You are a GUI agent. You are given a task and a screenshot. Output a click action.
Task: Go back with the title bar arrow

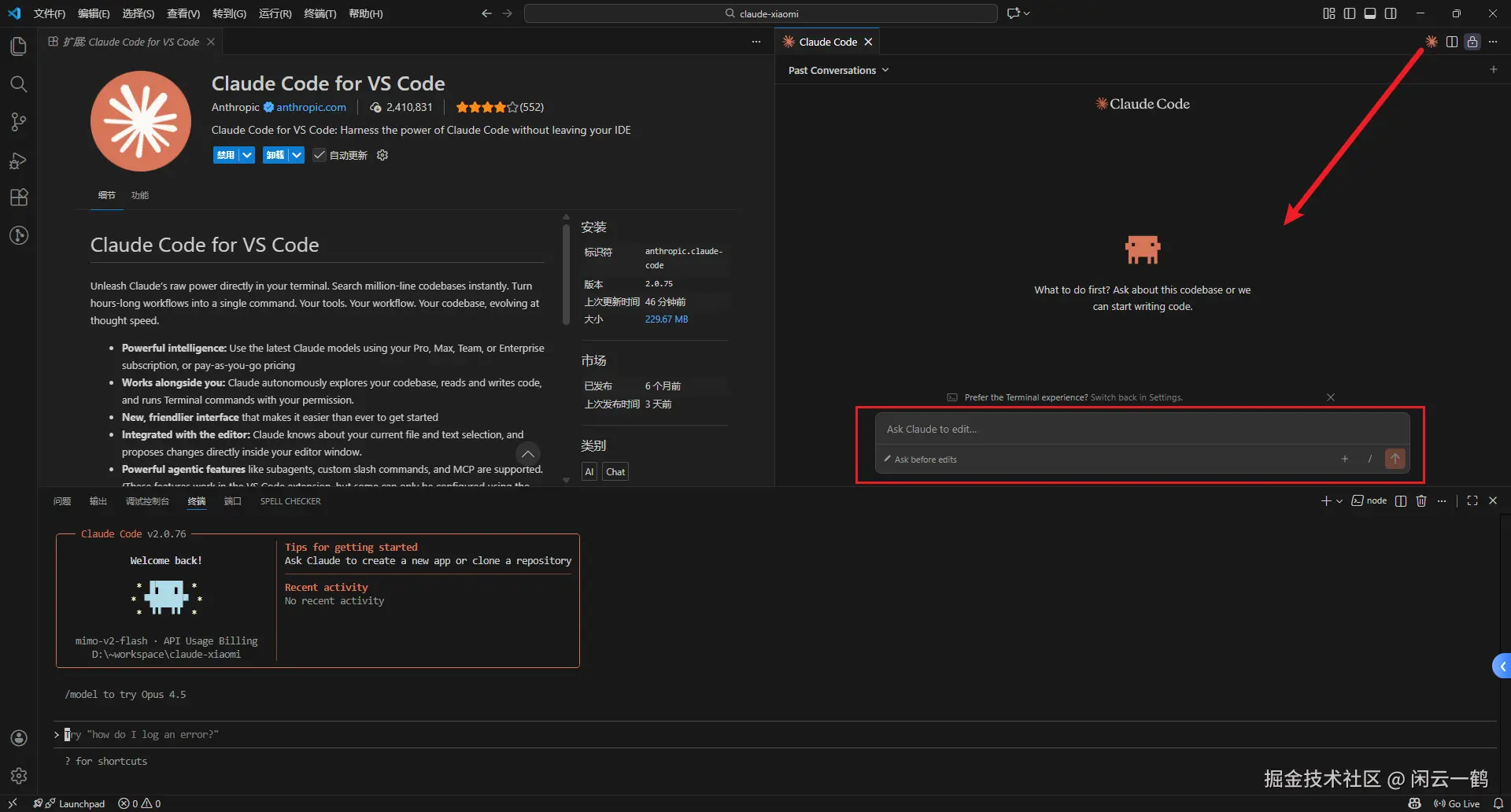[486, 13]
